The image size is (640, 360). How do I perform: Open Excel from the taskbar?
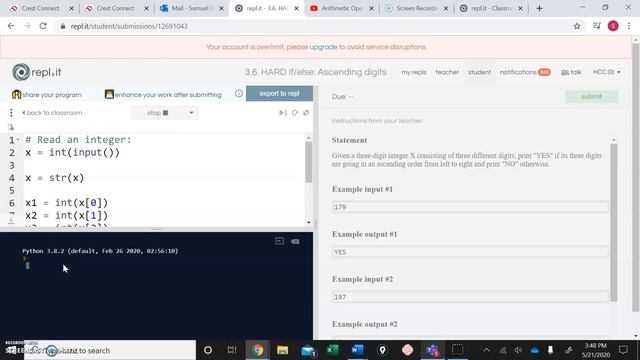[333, 350]
